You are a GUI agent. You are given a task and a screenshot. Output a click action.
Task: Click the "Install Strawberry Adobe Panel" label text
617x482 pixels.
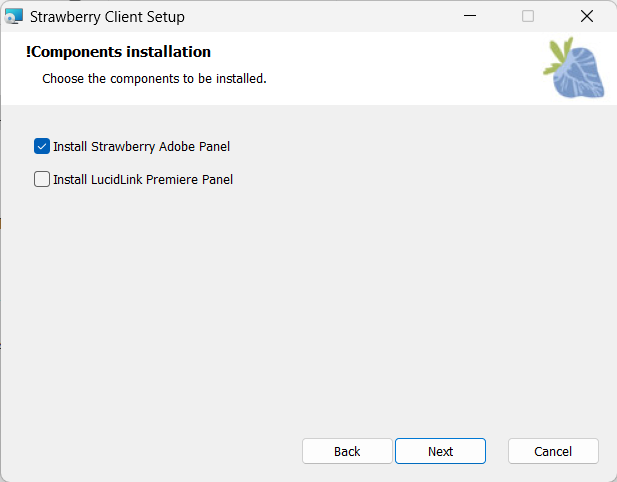pos(141,147)
